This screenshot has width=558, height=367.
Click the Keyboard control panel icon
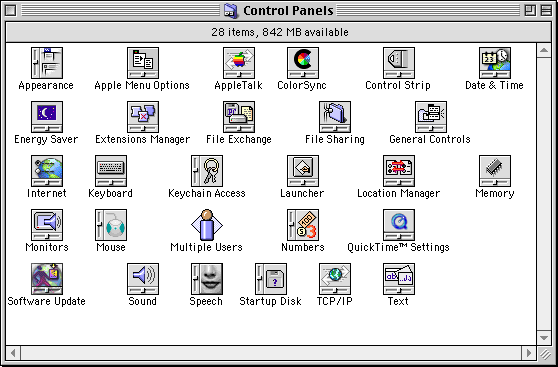[111, 171]
